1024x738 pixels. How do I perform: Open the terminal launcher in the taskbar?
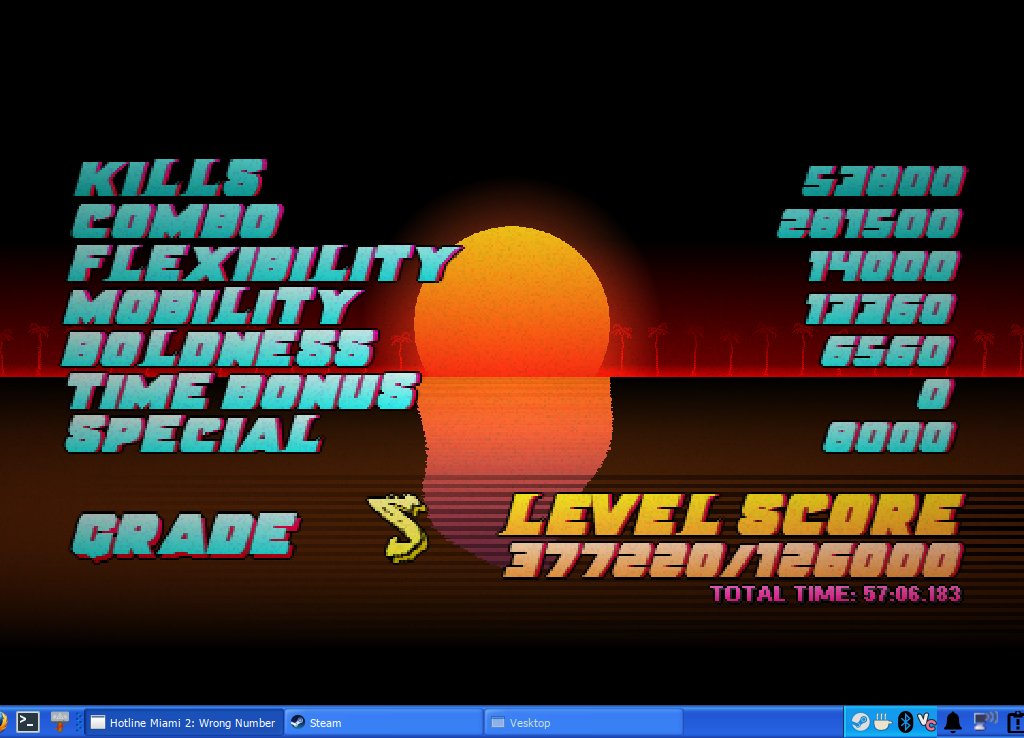tap(28, 722)
